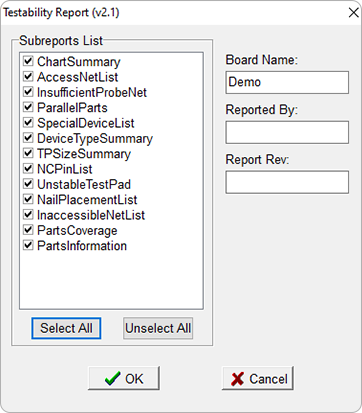Uncheck InaccessibleNetList in the list
362x413 pixels.
28,214
